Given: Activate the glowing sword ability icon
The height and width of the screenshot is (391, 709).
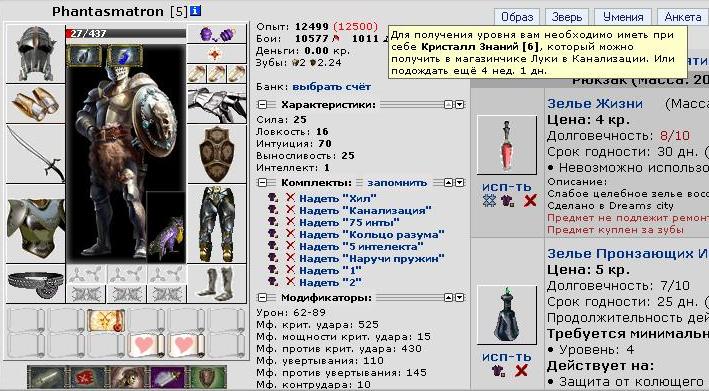Looking at the screenshot, I should pyautogui.click(x=47, y=377).
